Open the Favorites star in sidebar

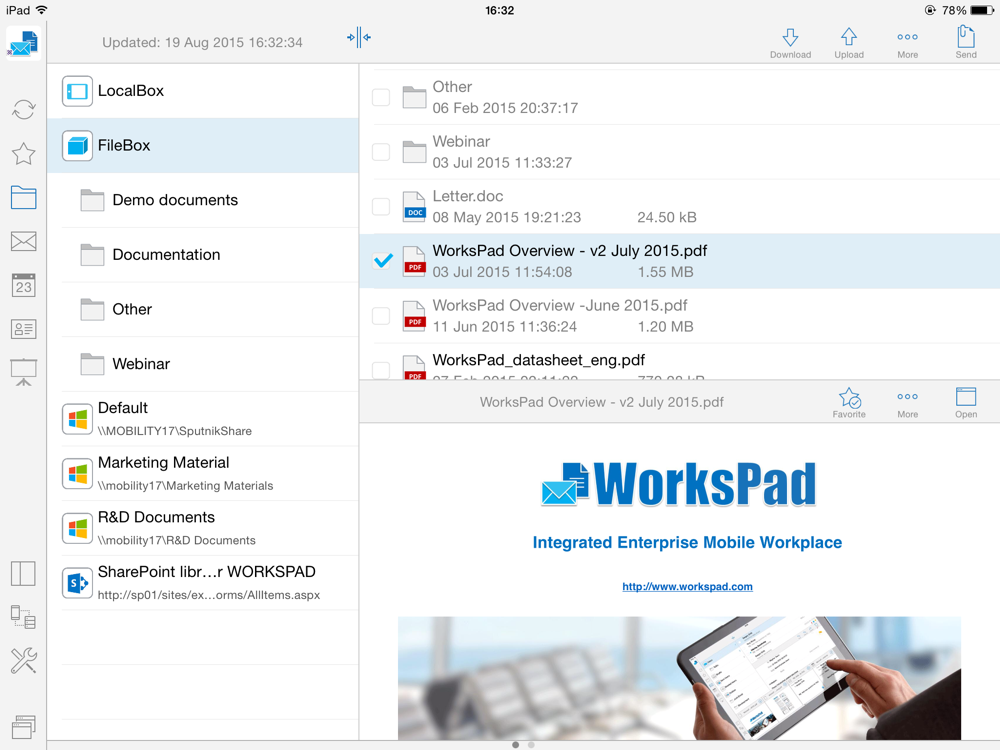[x=24, y=154]
